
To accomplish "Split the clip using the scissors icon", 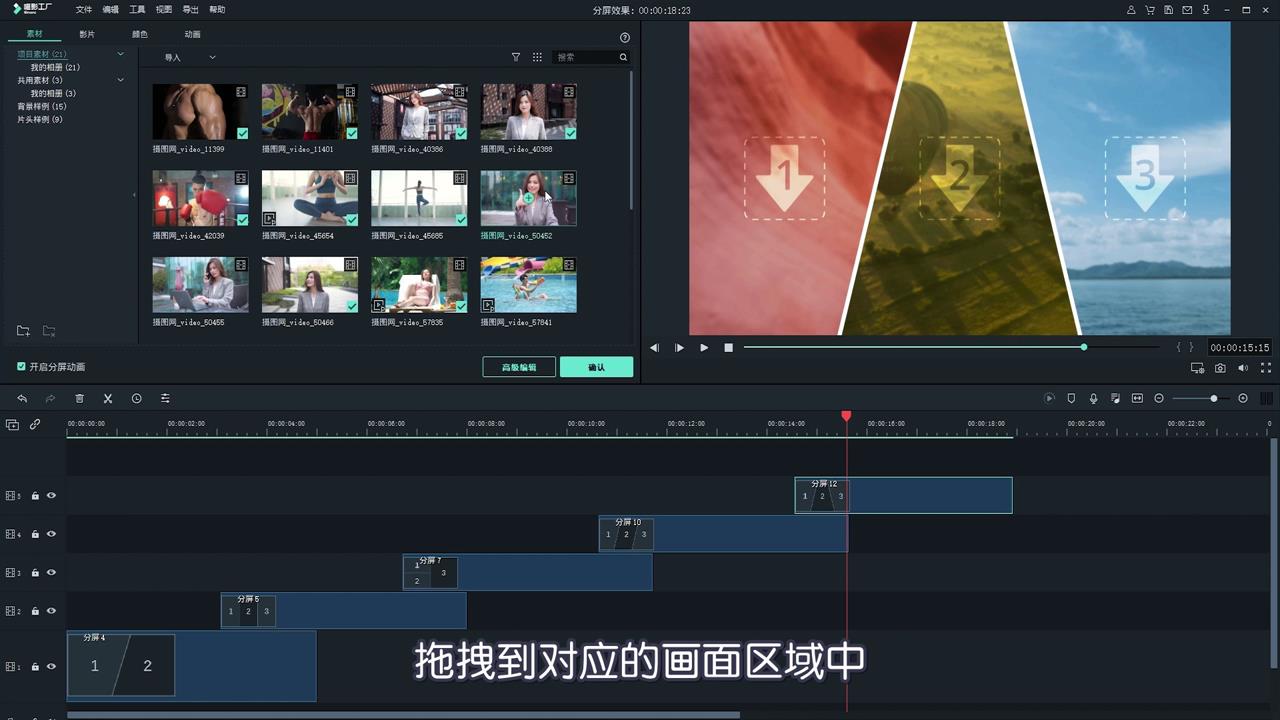I will pyautogui.click(x=108, y=398).
